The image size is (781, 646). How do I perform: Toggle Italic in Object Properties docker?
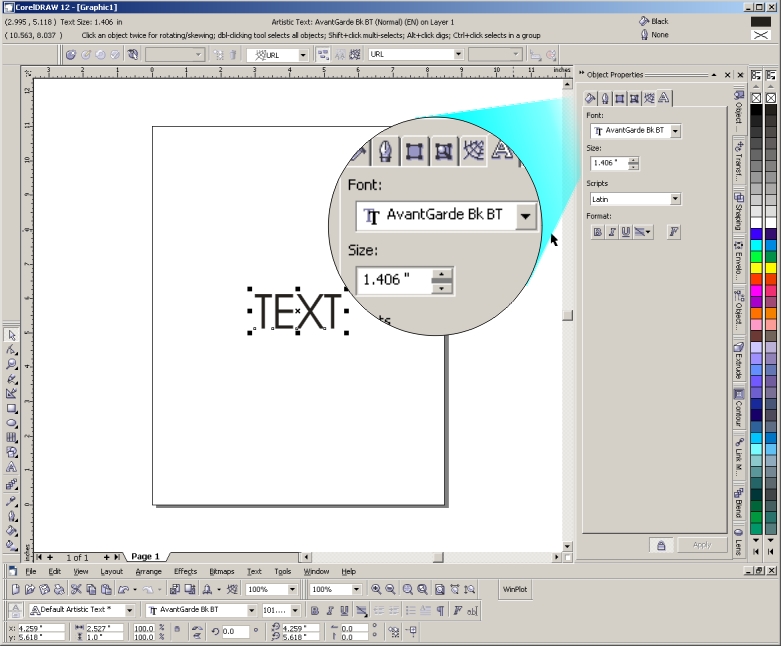coord(612,232)
